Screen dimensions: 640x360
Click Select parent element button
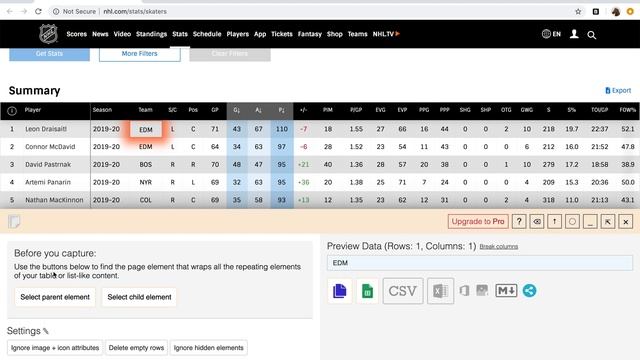tap(55, 297)
